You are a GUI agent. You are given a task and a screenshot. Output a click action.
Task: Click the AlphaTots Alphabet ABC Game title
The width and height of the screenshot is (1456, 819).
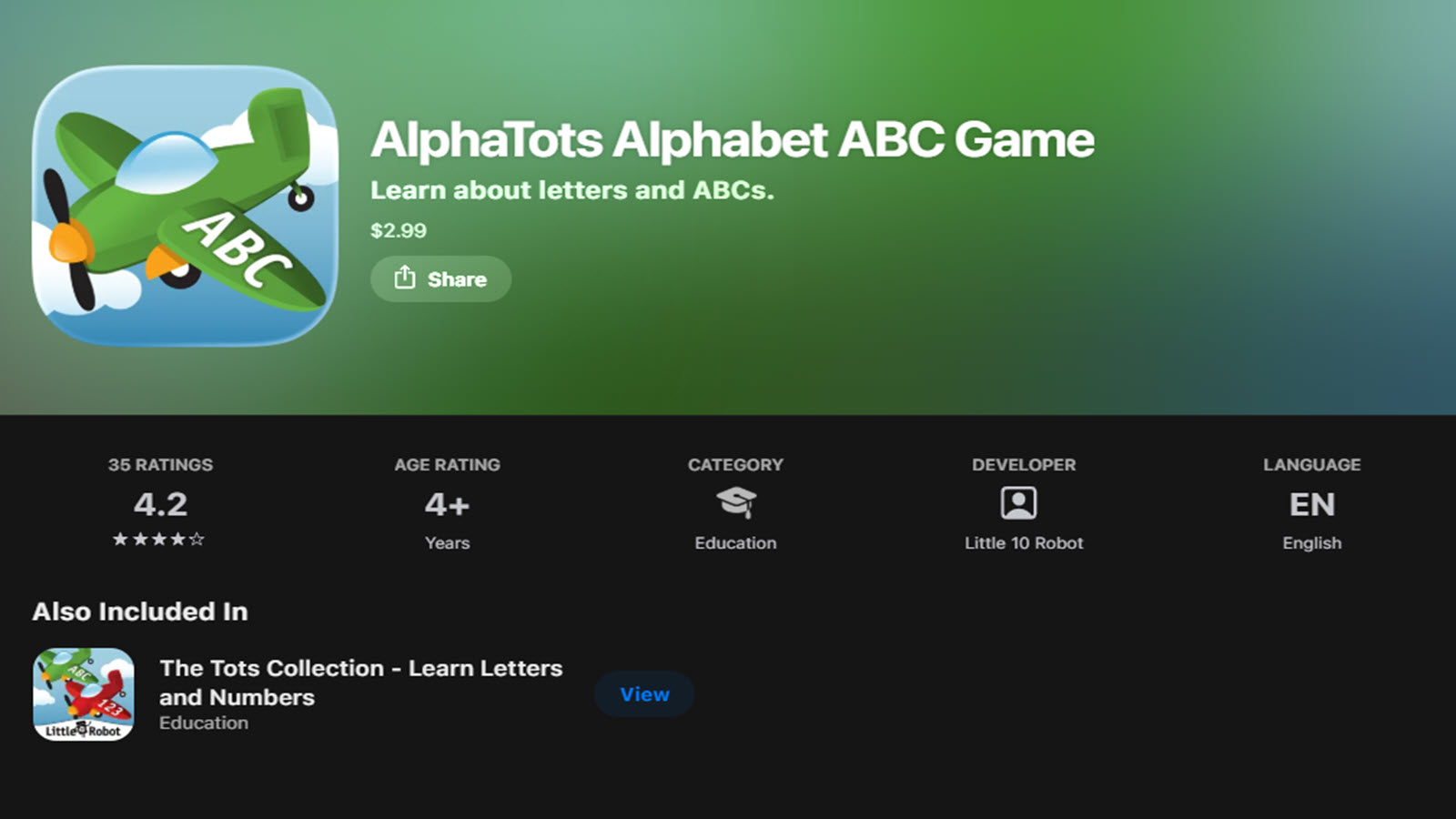click(732, 140)
